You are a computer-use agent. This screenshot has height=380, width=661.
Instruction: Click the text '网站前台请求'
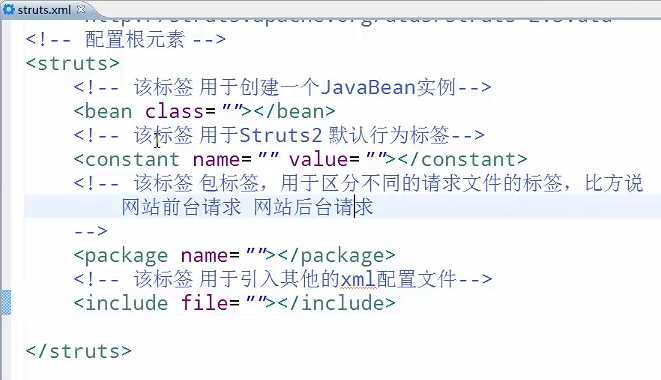coord(181,207)
